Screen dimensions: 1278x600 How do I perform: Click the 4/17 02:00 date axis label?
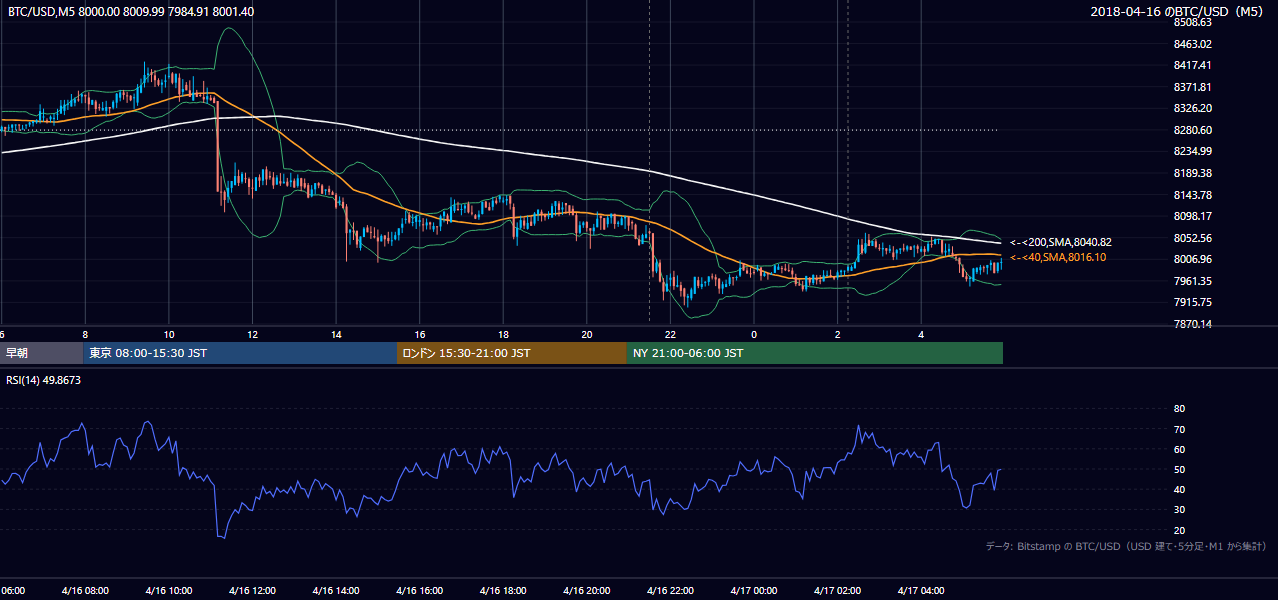(838, 590)
